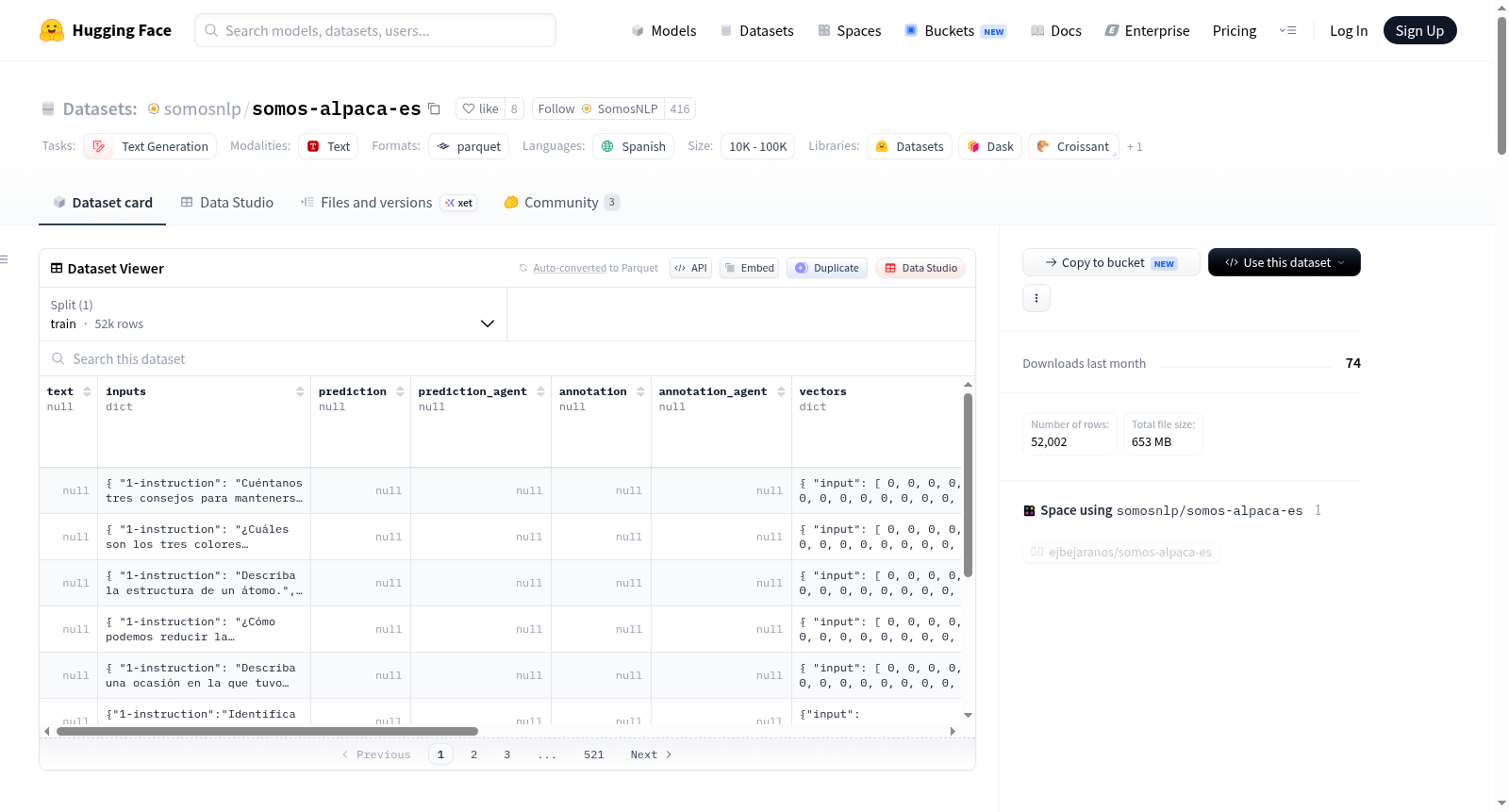Open the Files and versions tab
Viewport: 1509px width, 812px height.
(x=389, y=202)
